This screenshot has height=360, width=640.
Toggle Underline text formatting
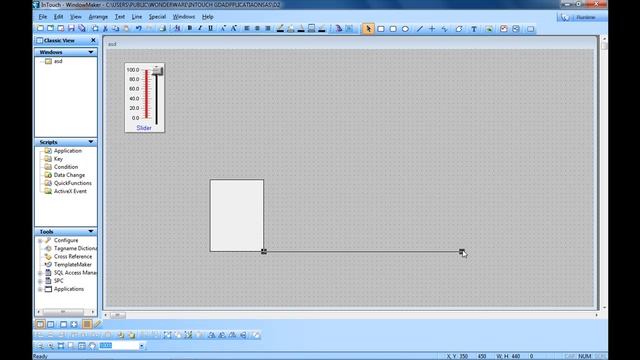tap(211, 28)
